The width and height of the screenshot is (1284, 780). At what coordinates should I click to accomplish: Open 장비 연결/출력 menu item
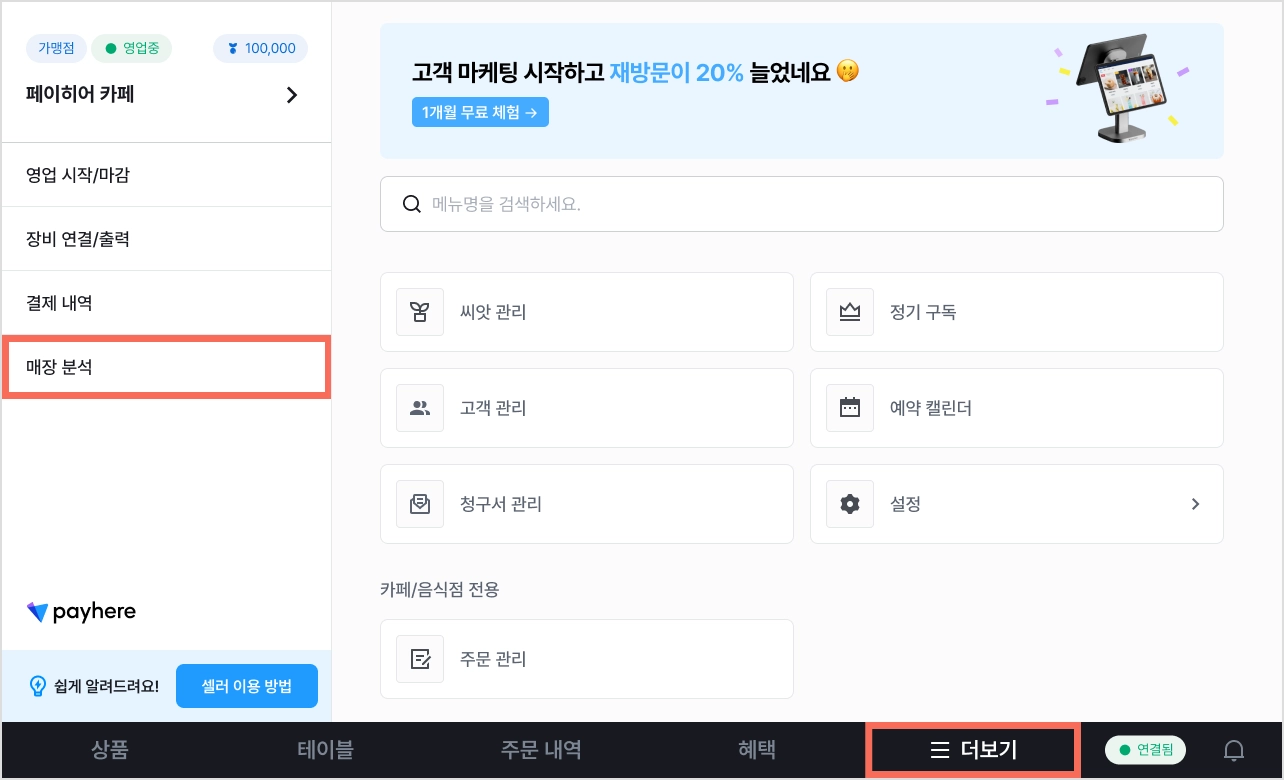pyautogui.click(x=166, y=239)
